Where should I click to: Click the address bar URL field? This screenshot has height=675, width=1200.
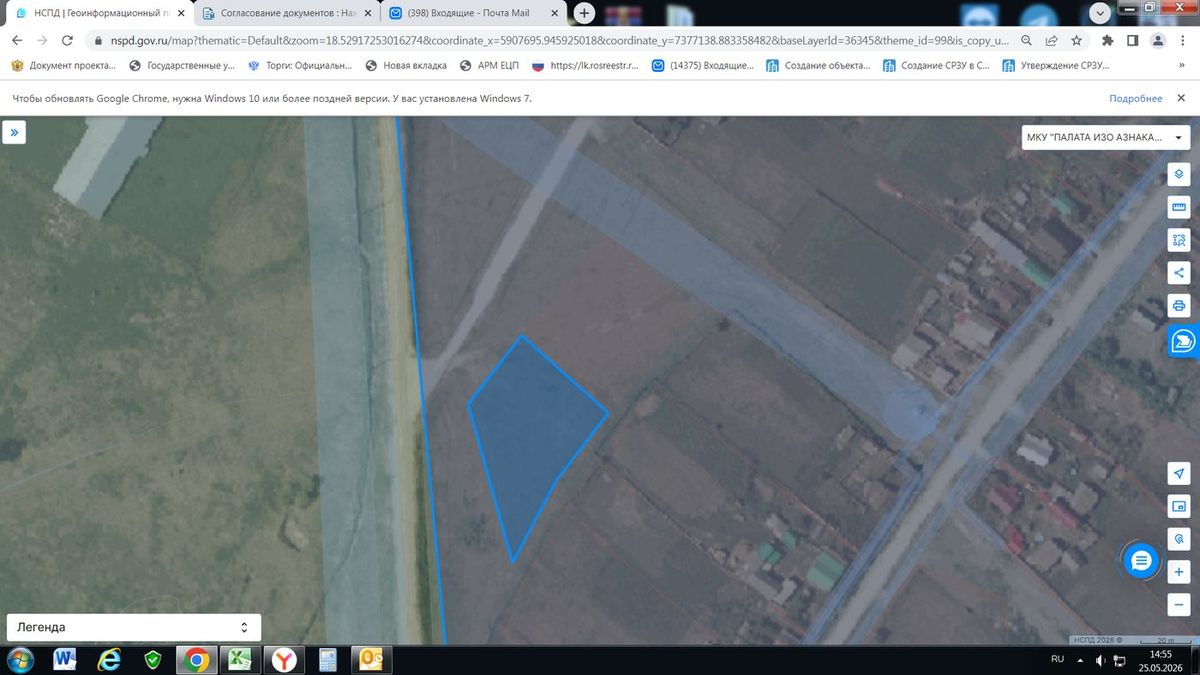point(560,41)
